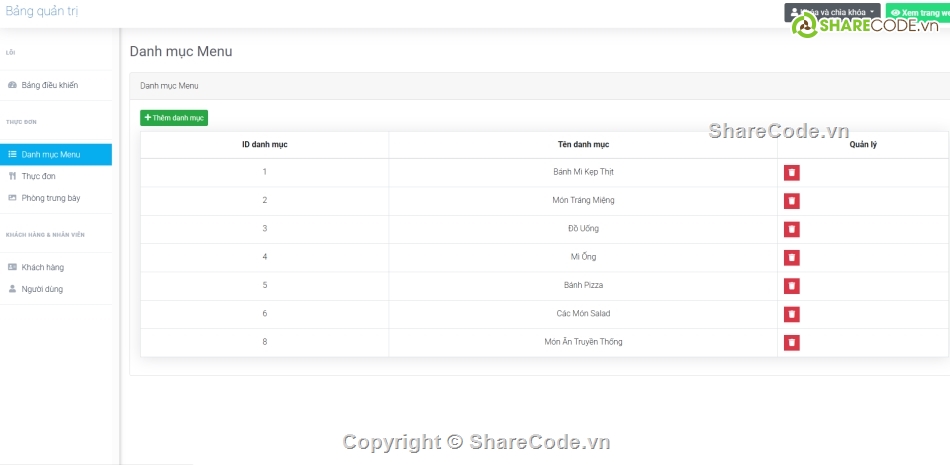
Task: Remove the Mì Ống category
Action: pos(791,258)
